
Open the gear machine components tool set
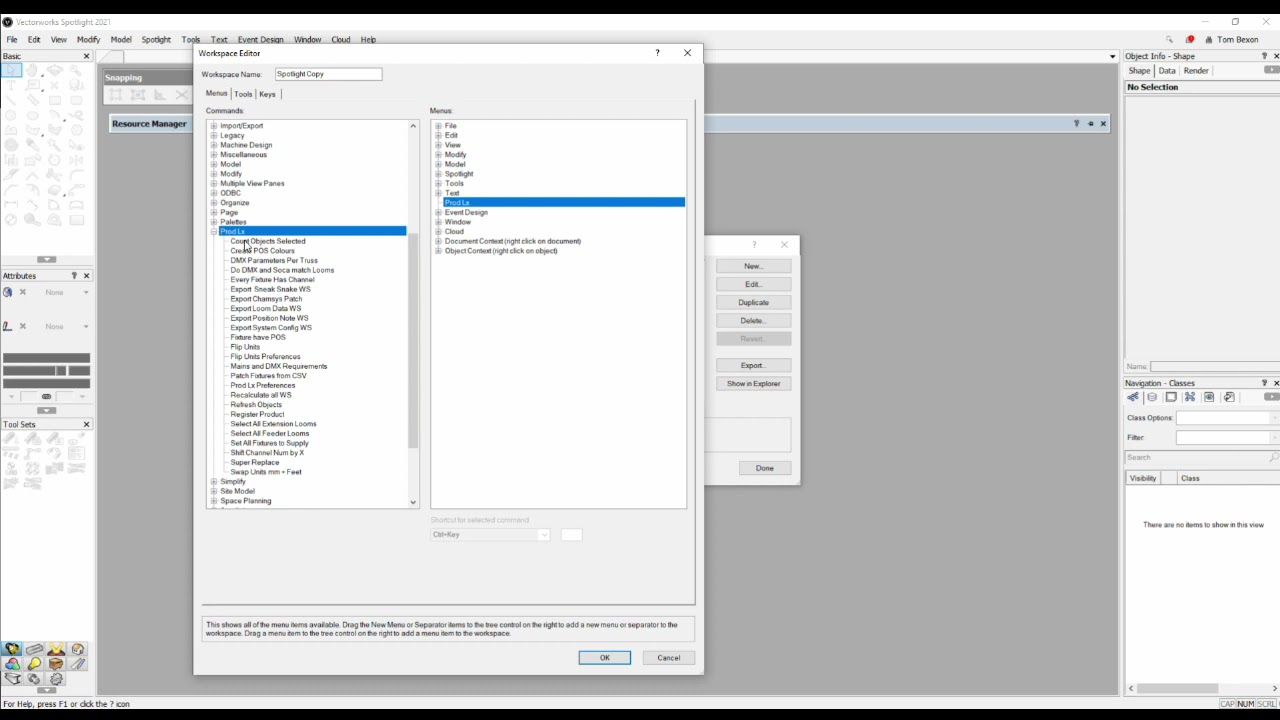point(56,679)
